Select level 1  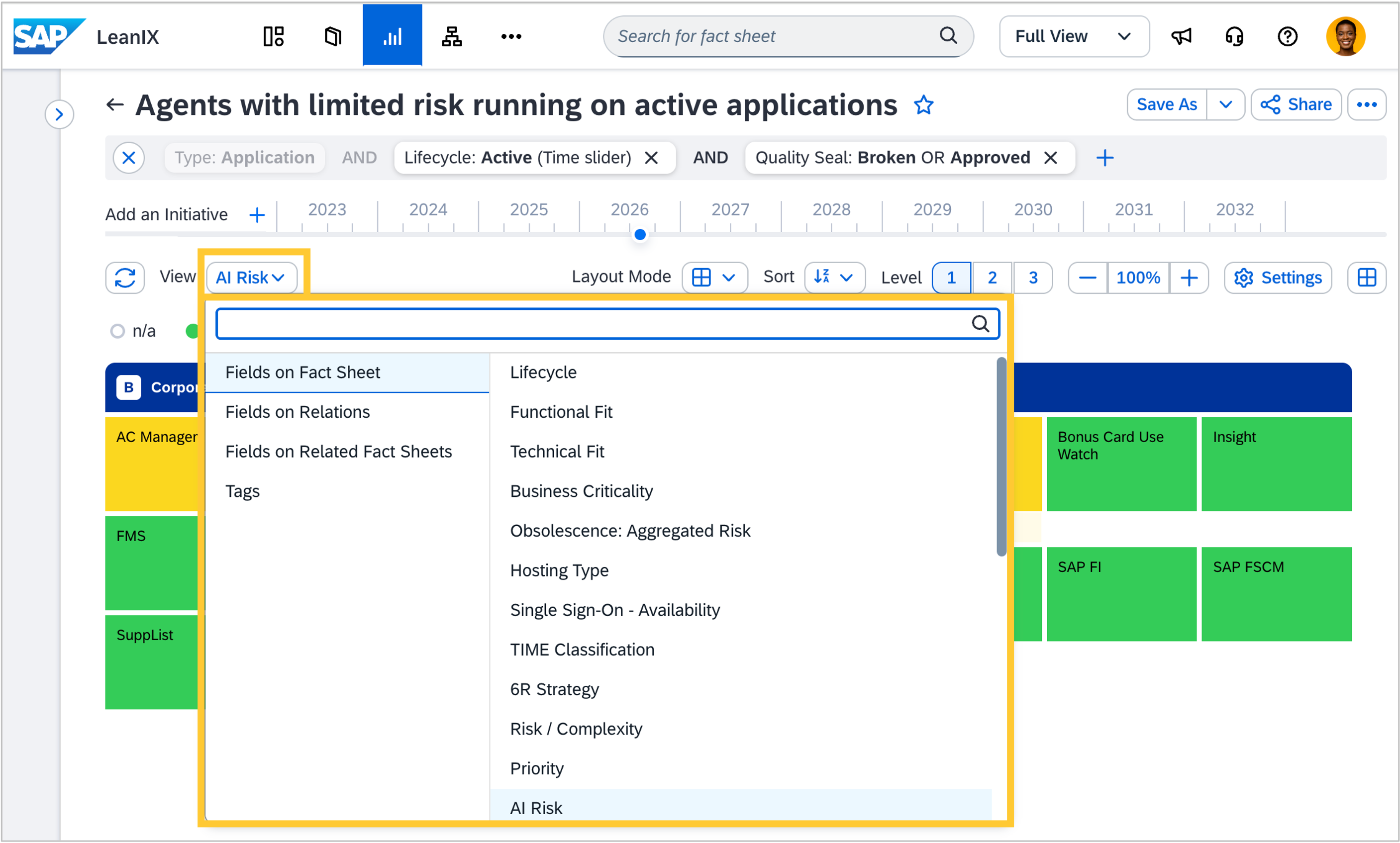coord(951,278)
